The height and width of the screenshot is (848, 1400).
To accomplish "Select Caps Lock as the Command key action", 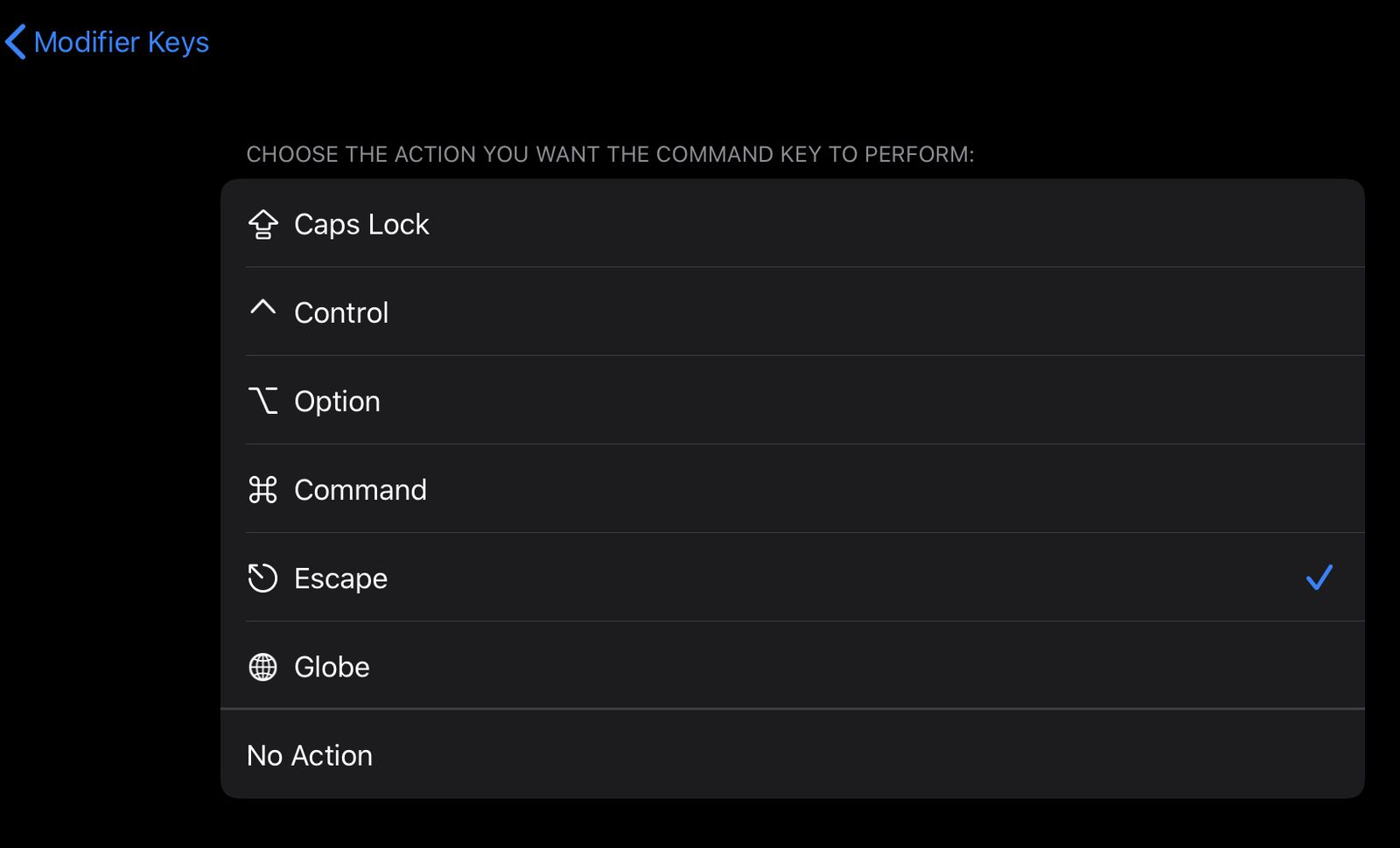I will (x=612, y=224).
